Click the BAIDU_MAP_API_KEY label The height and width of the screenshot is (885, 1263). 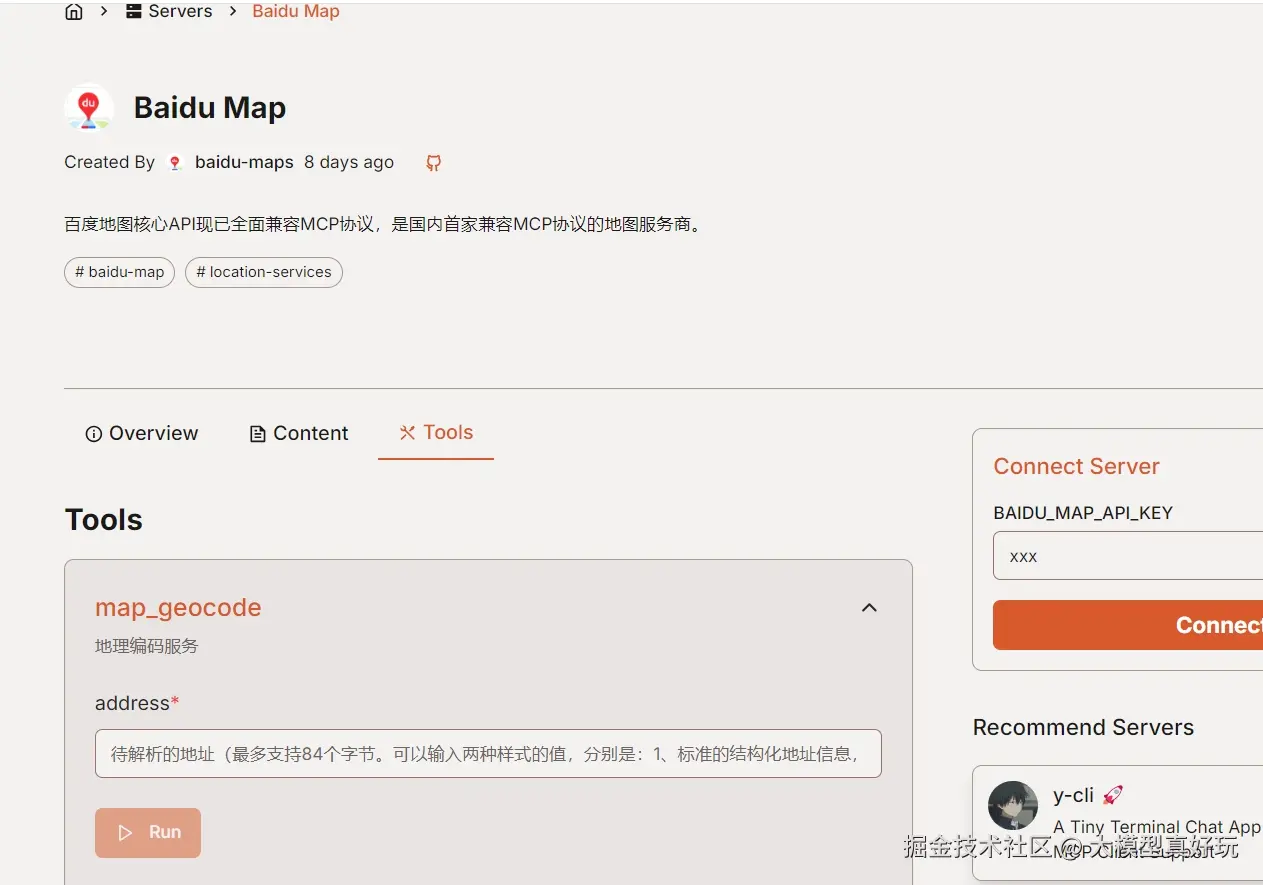(1083, 513)
